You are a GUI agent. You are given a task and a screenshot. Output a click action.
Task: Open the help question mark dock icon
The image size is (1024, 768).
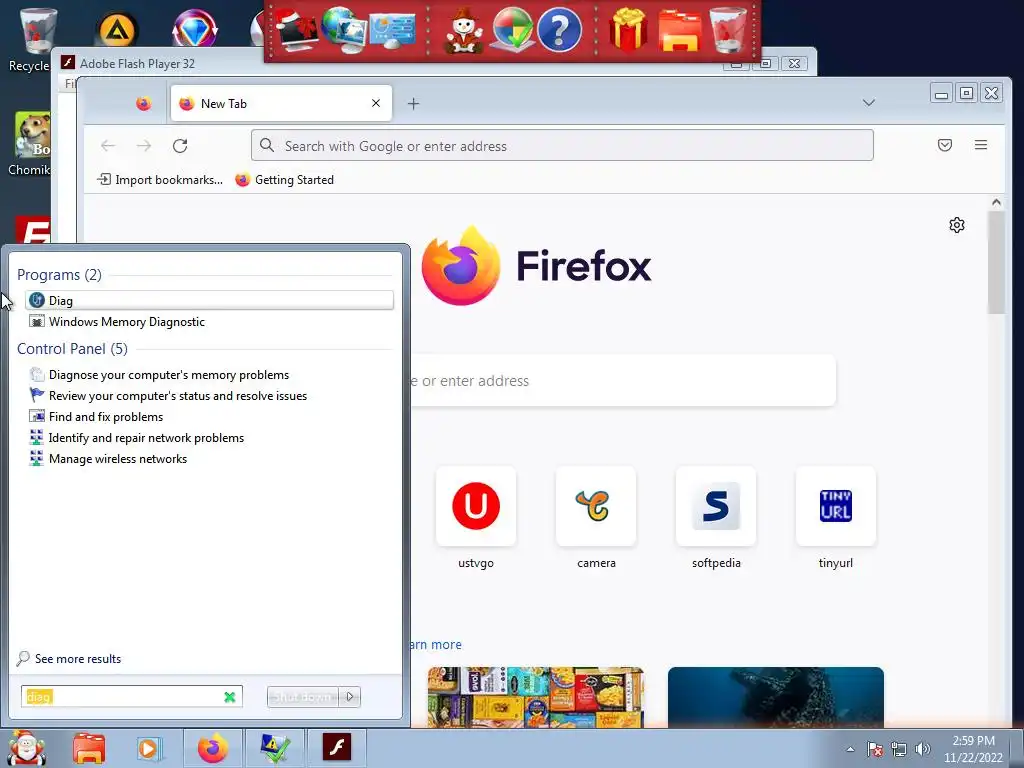(x=560, y=29)
